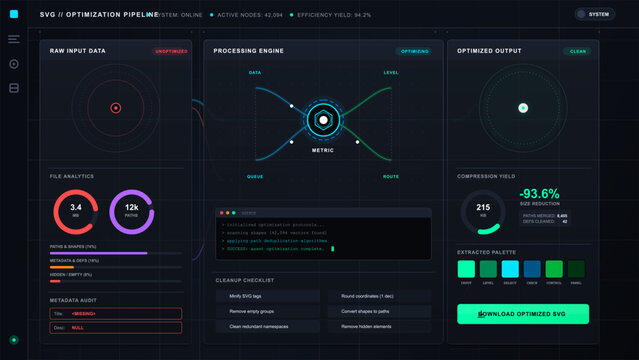The height and width of the screenshot is (360, 639).
Task: Click the DOWNLOAD OPTIMIZED SVG button
Action: pos(523,314)
